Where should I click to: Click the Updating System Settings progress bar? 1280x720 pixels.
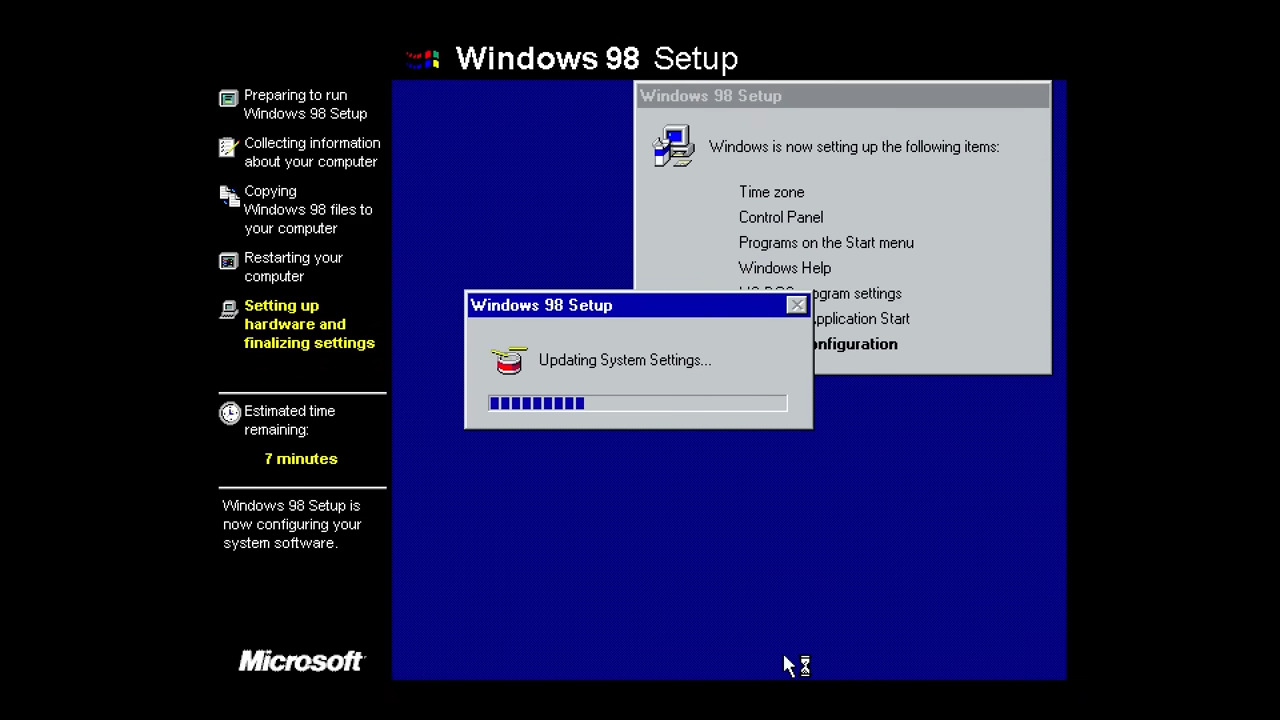click(x=638, y=403)
